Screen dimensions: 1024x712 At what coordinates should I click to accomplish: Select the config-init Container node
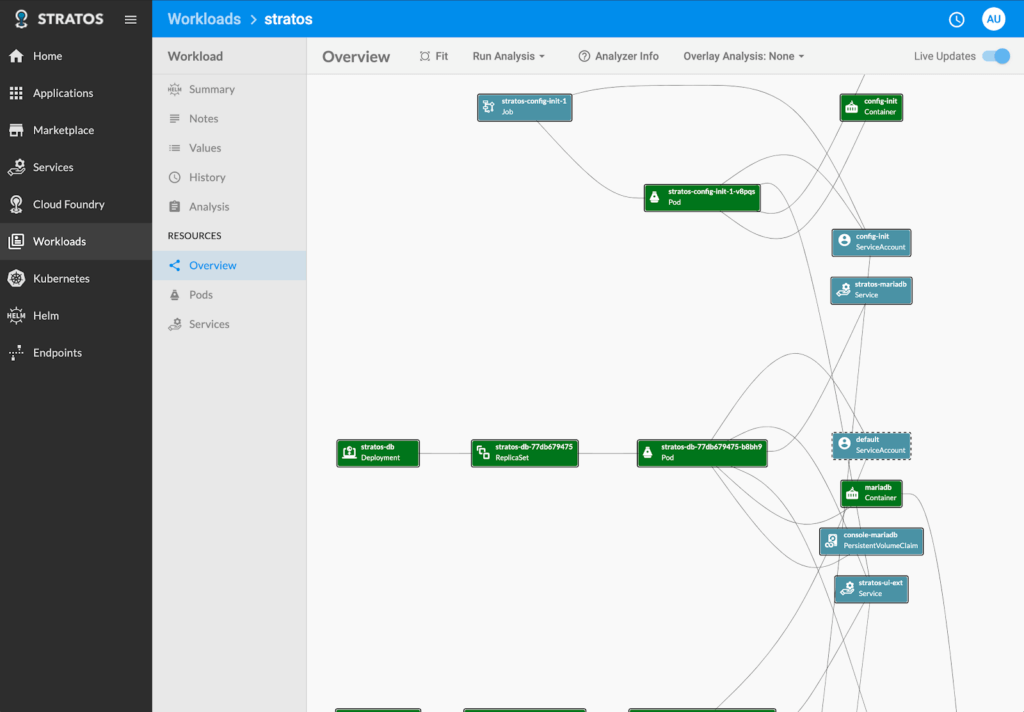pos(871,107)
